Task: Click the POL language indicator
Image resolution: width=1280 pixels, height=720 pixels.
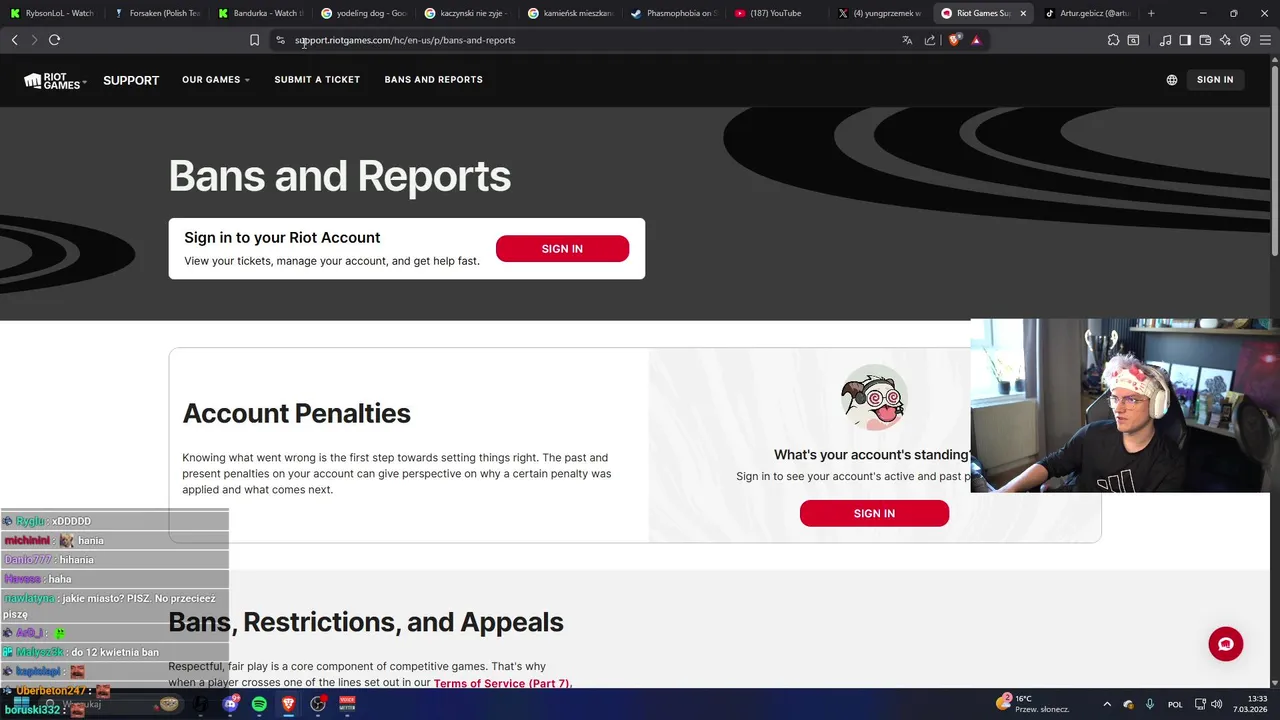Action: coord(1175,704)
